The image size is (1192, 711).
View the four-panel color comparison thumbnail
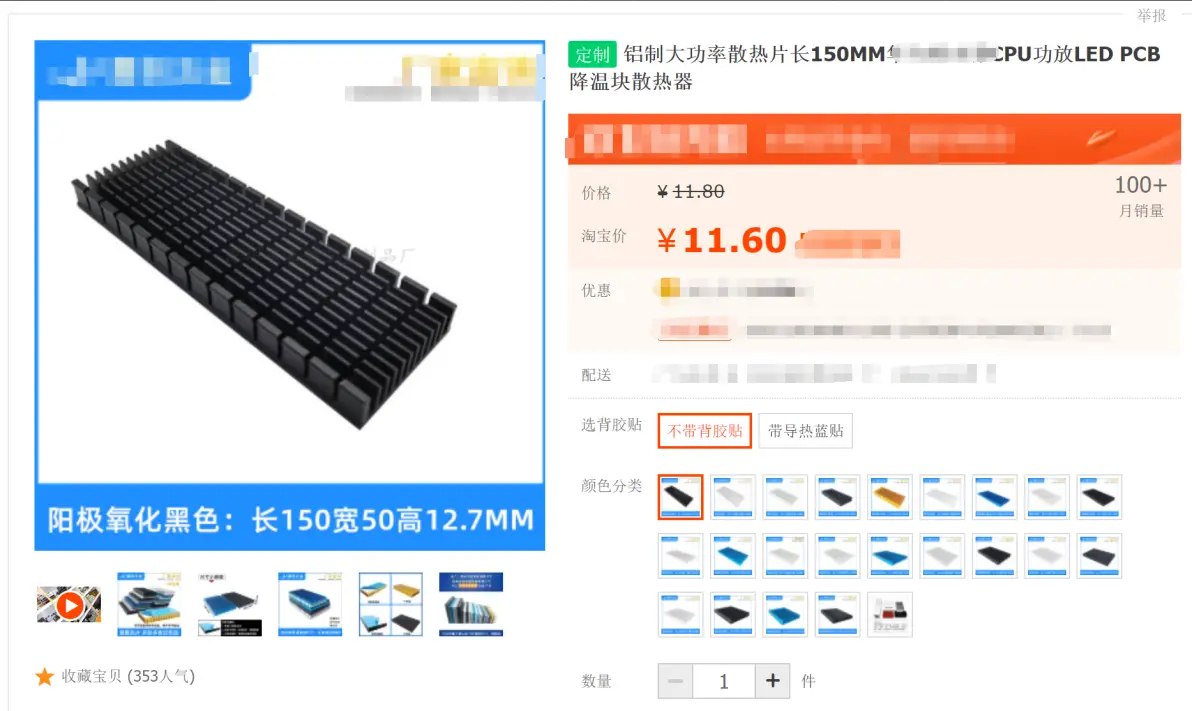pyautogui.click(x=391, y=605)
